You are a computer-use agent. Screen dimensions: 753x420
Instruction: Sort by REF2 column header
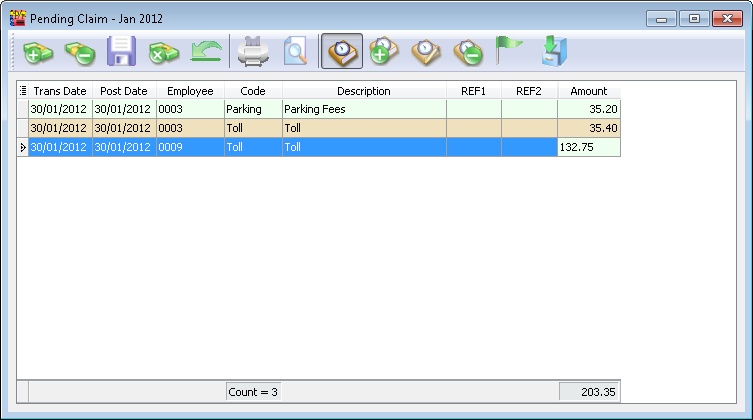(x=529, y=91)
